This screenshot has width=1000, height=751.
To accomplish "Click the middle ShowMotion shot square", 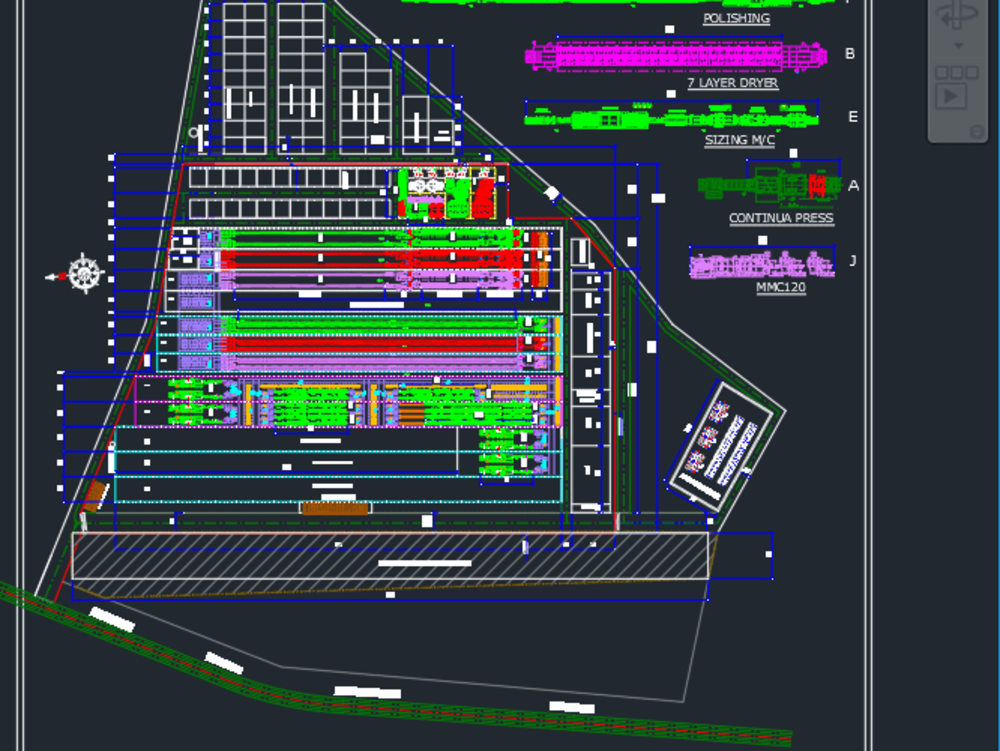I will pyautogui.click(x=957, y=73).
